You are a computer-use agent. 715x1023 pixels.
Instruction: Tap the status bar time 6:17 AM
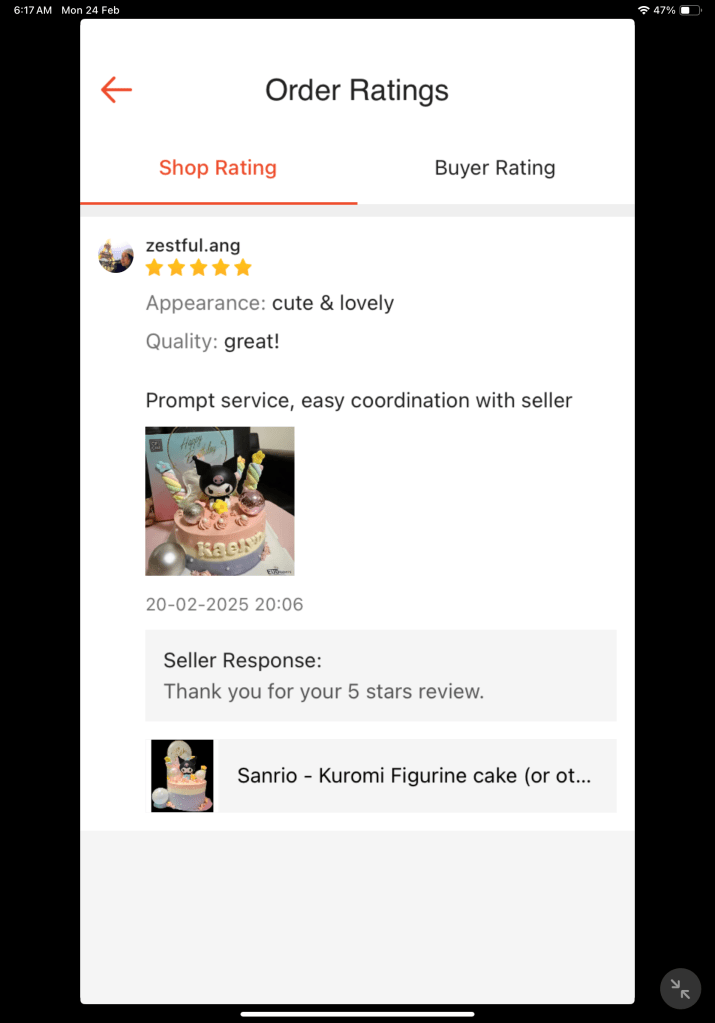(x=33, y=10)
